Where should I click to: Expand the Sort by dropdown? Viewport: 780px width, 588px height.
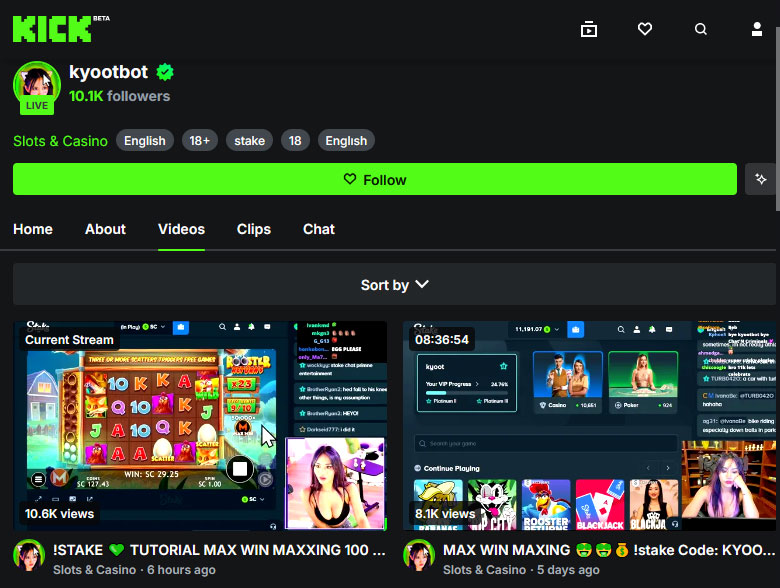pos(394,285)
